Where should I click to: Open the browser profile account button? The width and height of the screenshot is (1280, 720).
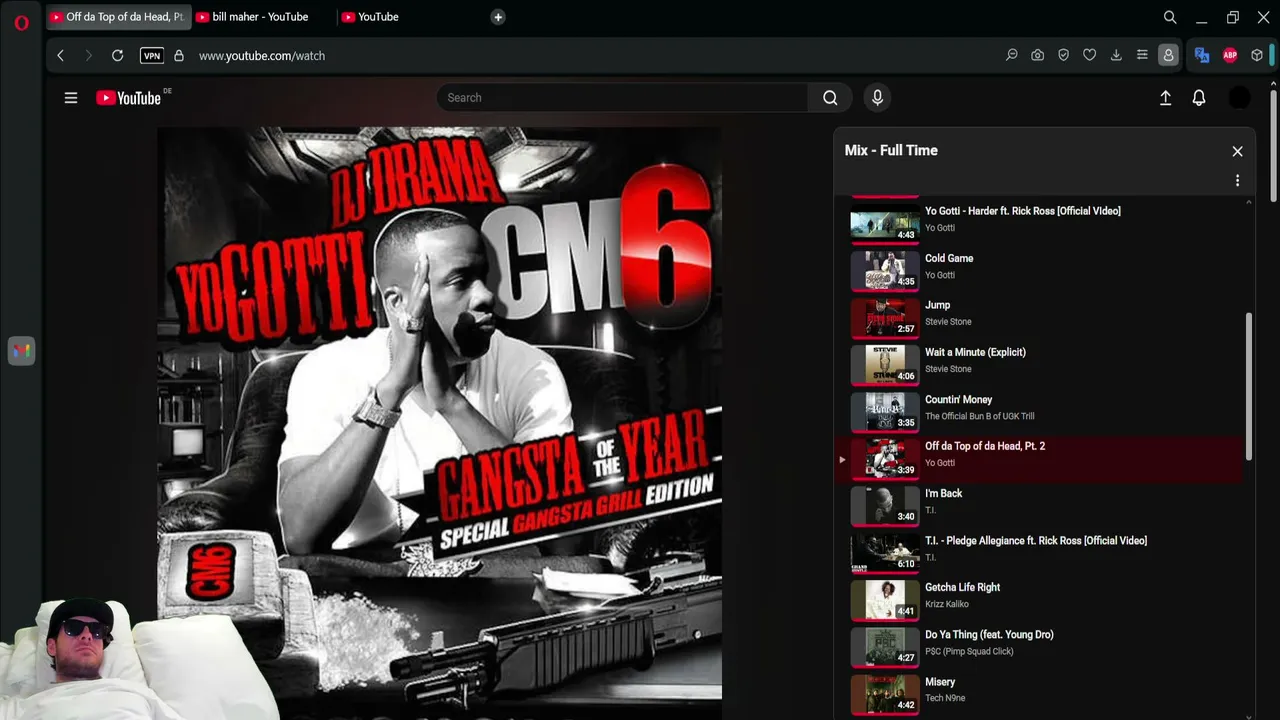click(1168, 56)
